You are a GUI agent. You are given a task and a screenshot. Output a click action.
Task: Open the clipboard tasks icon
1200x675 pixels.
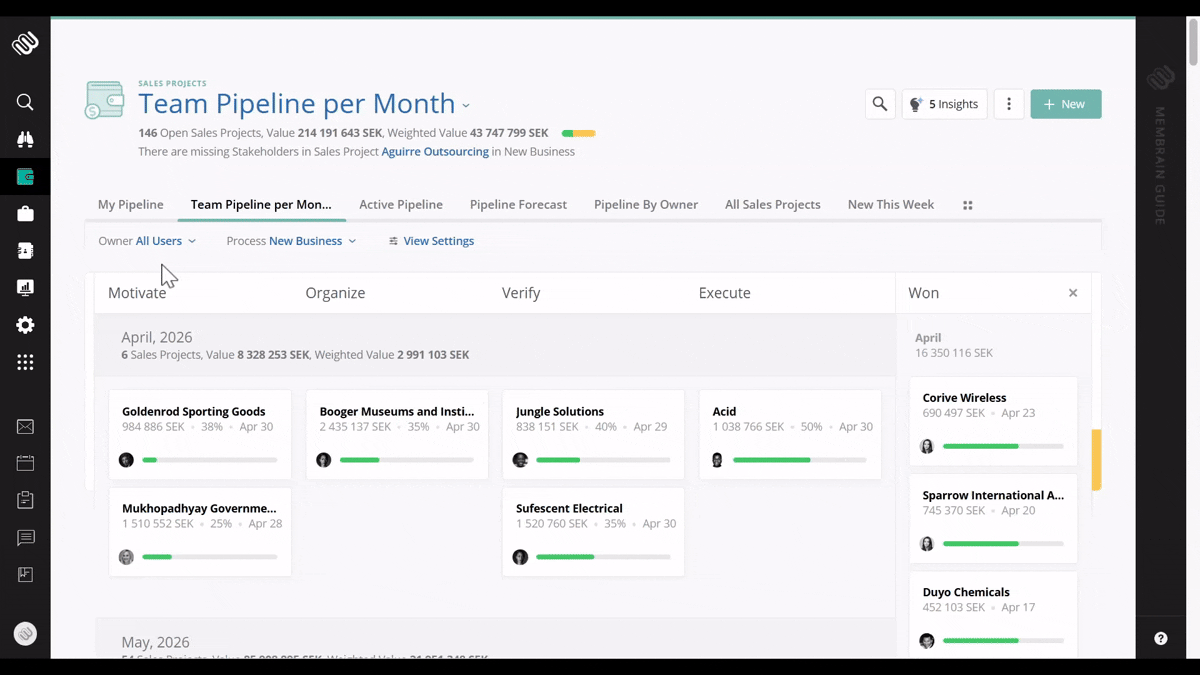25,500
